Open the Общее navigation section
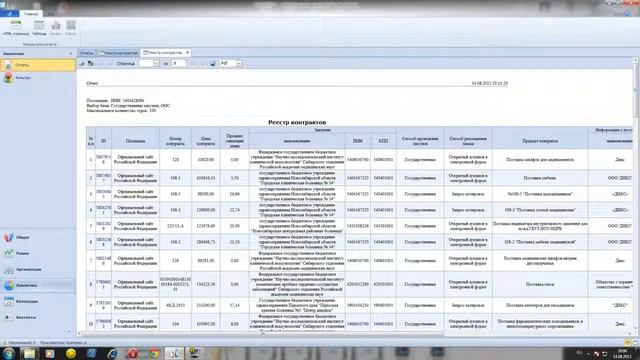This screenshot has height=360, width=640. (38, 238)
